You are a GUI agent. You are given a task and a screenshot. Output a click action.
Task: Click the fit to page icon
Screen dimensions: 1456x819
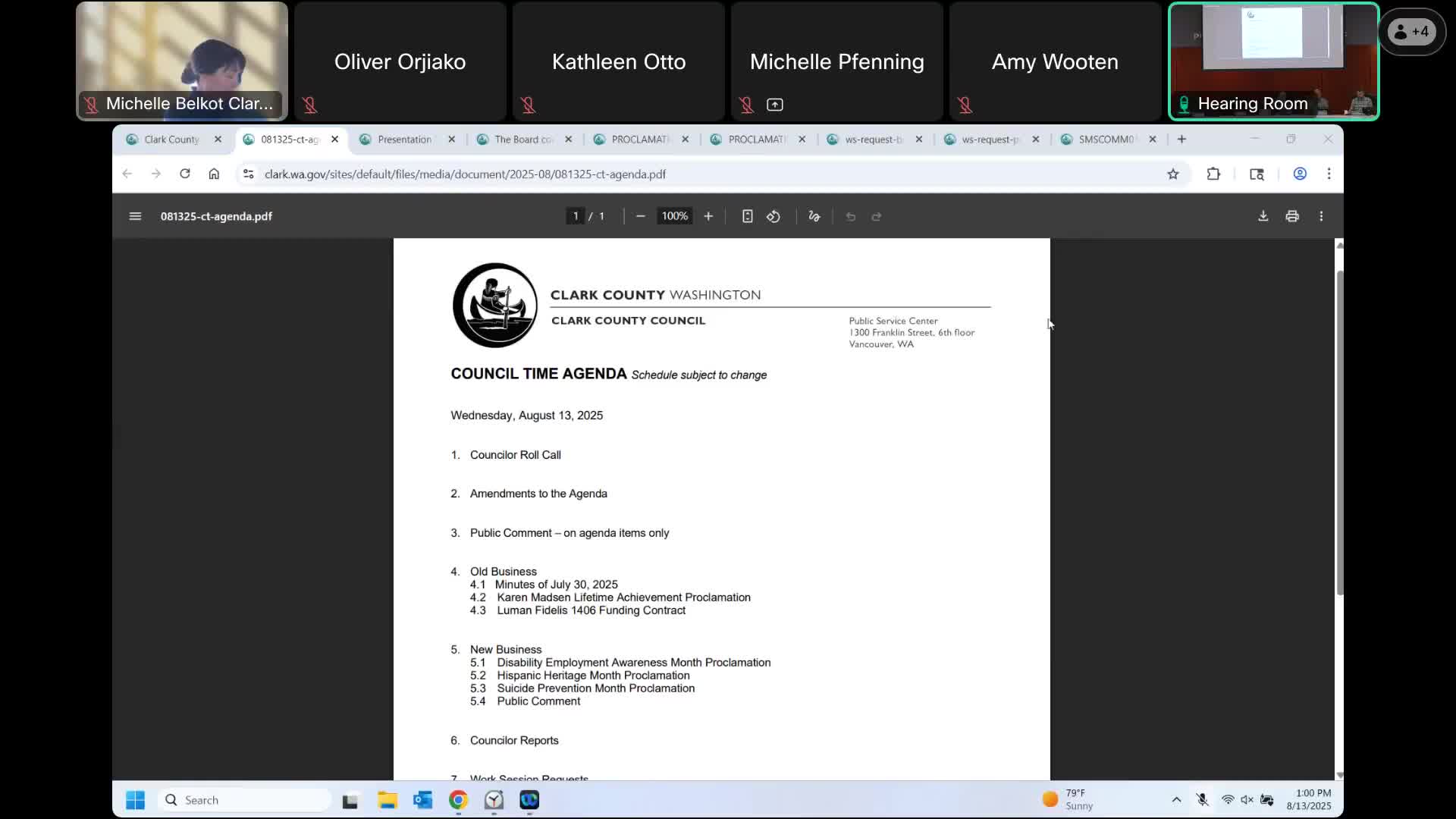(x=747, y=216)
